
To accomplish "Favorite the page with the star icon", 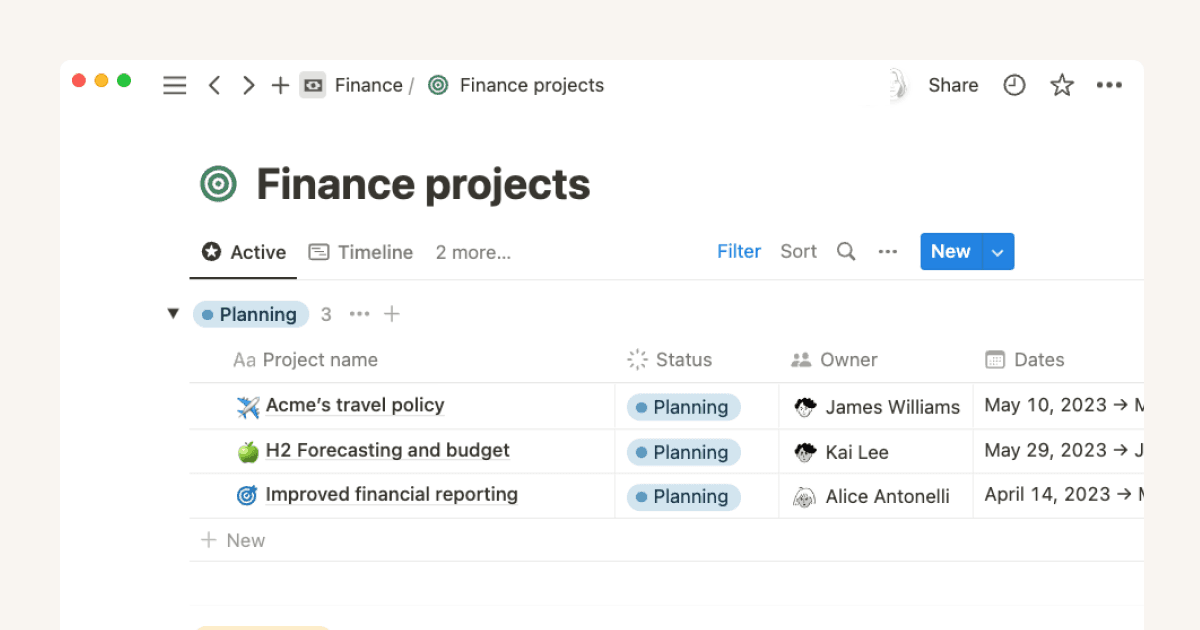I will click(x=1061, y=85).
